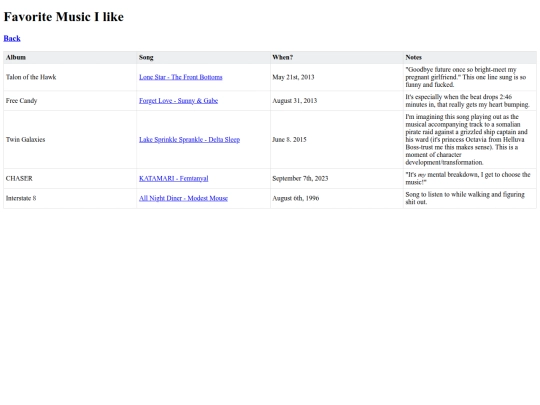
Task: Open Lake Sprinkle Sprankle - Delta Sleep link
Action: pyautogui.click(x=189, y=139)
